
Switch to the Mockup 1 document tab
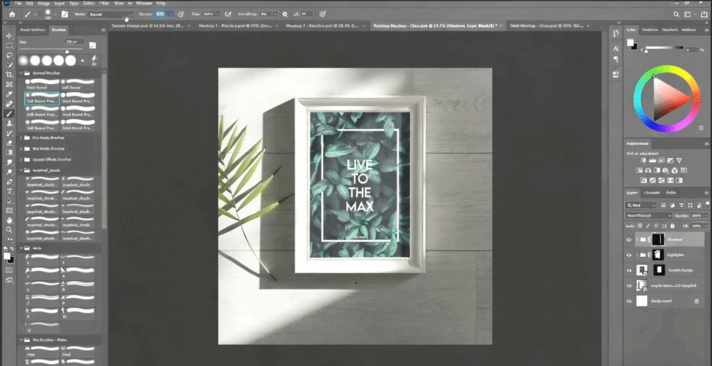(234, 26)
